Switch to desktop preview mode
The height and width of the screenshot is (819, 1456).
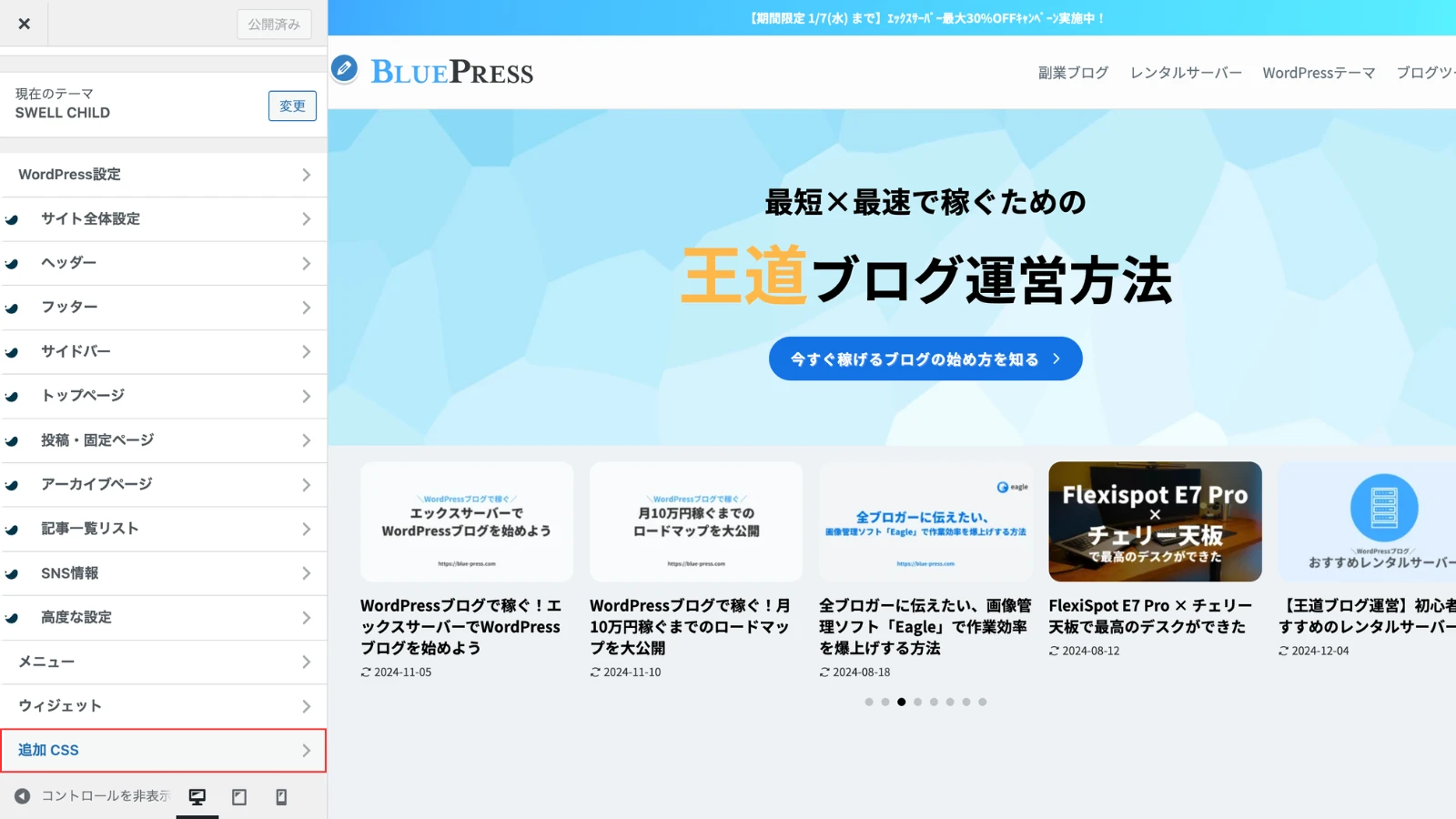(x=197, y=797)
